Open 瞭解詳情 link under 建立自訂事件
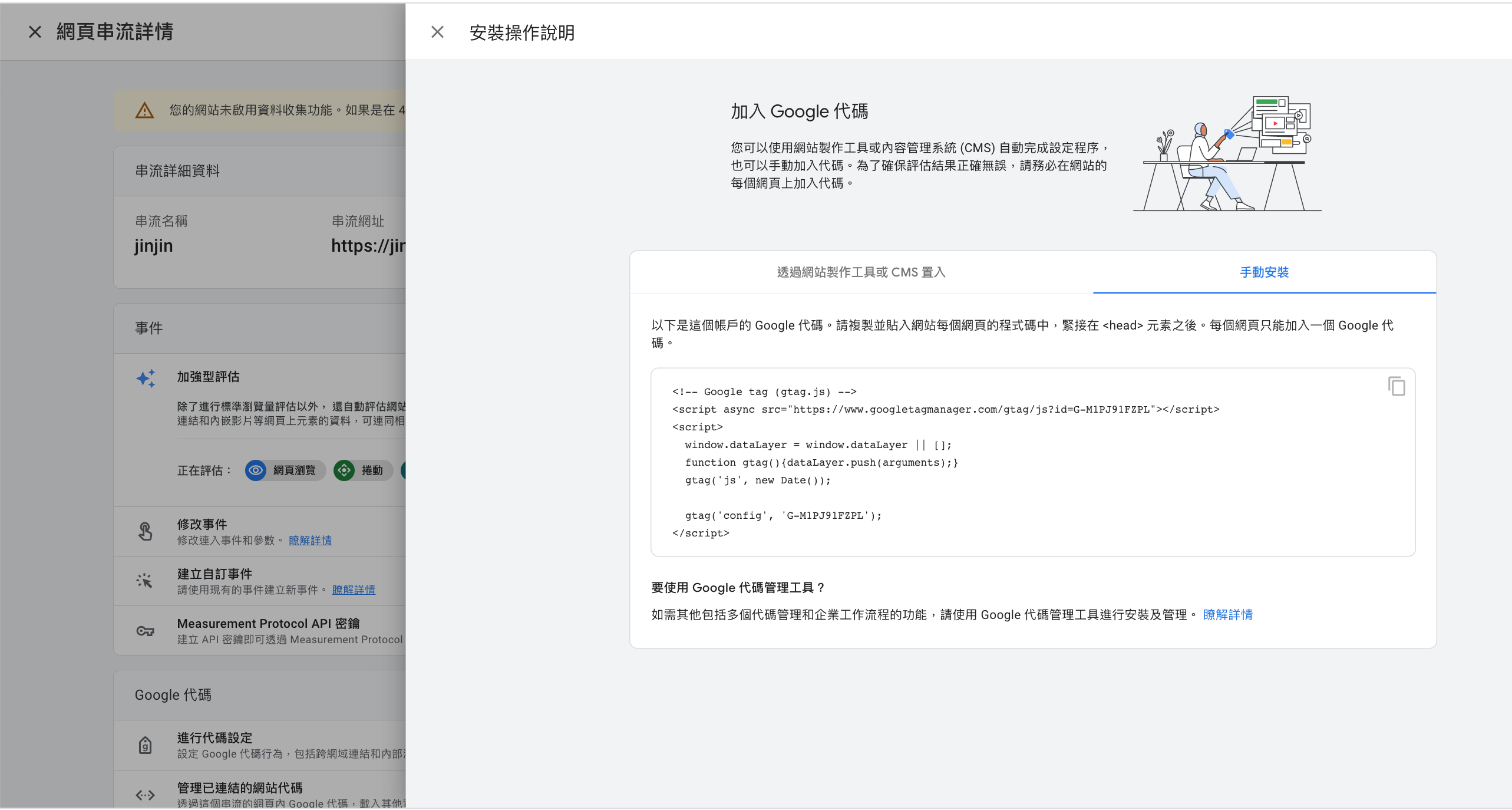 pyautogui.click(x=354, y=590)
